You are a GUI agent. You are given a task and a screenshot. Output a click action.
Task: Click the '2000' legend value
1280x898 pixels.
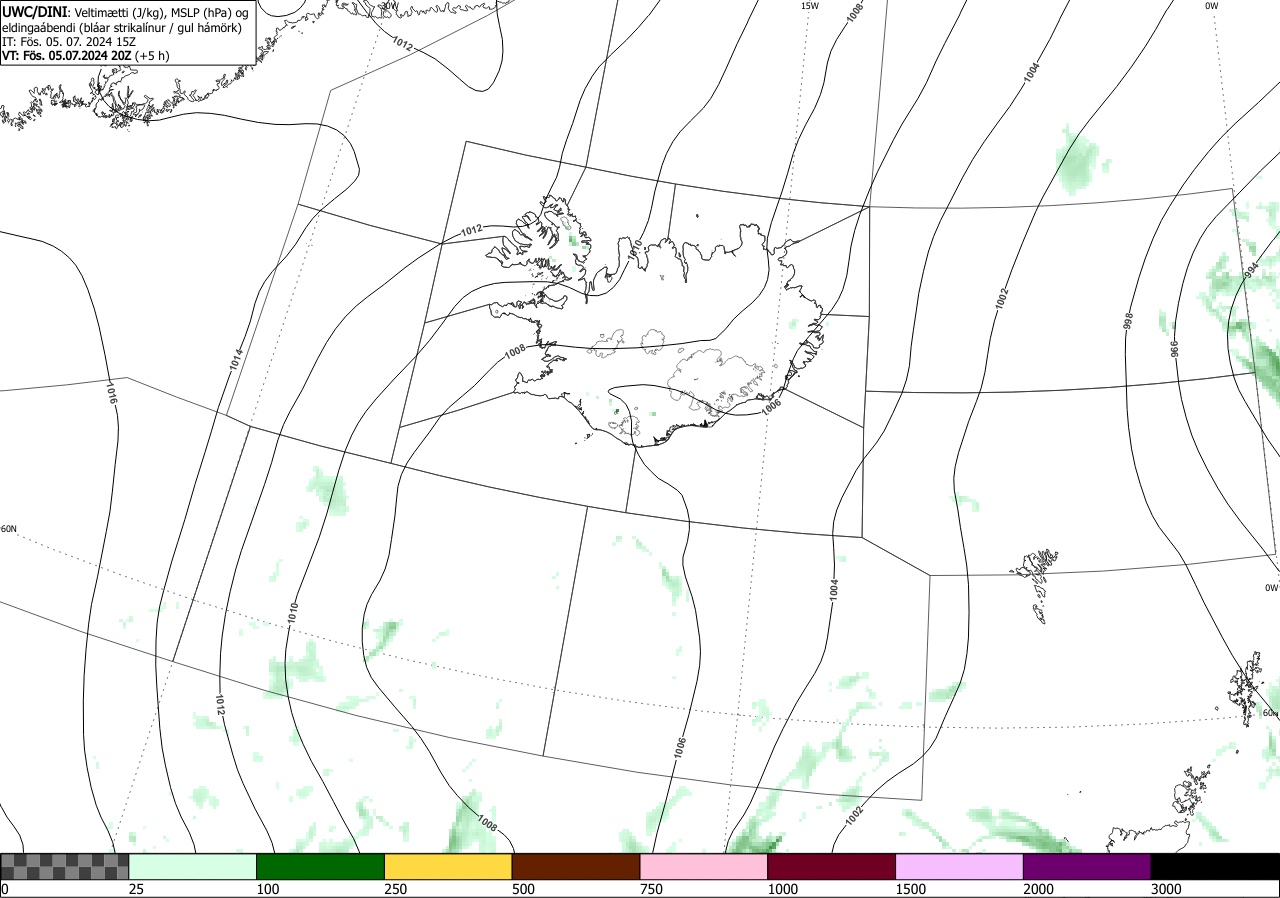click(x=1038, y=889)
